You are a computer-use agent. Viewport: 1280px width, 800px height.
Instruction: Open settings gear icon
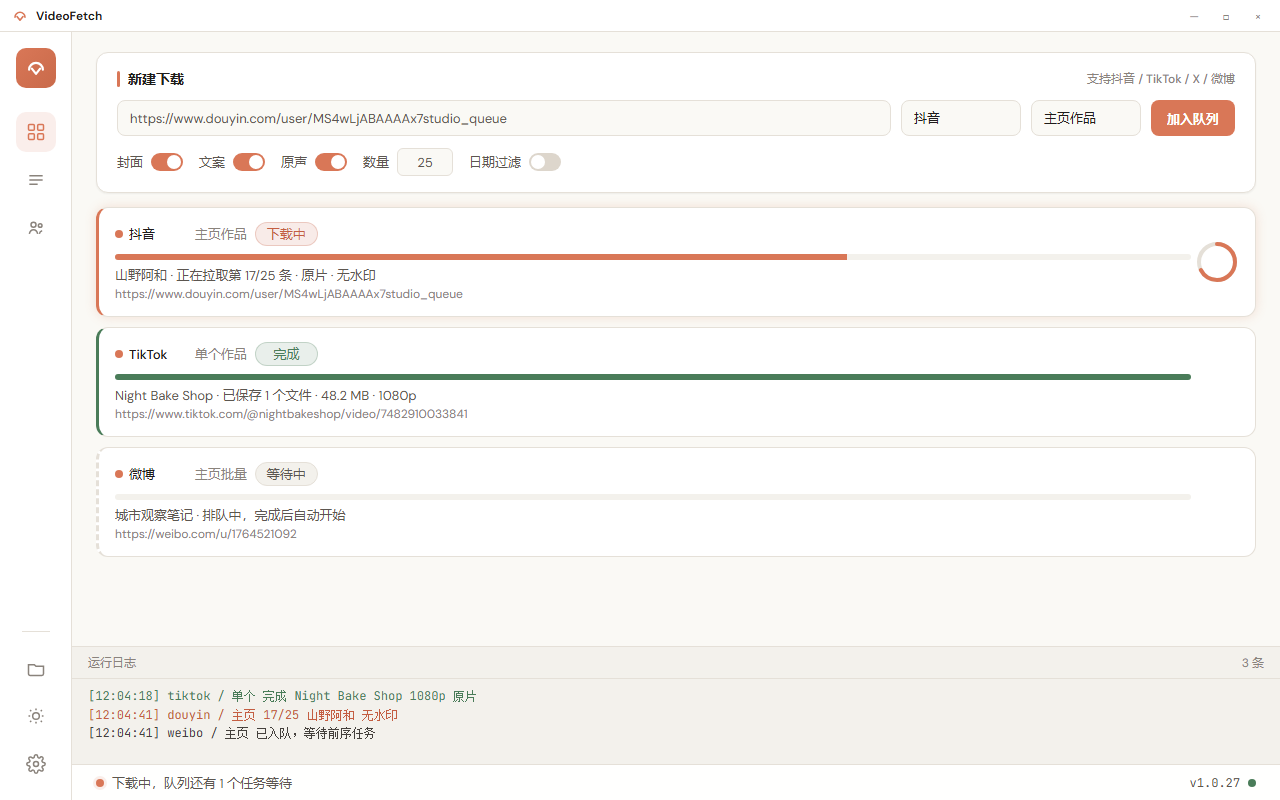36,764
